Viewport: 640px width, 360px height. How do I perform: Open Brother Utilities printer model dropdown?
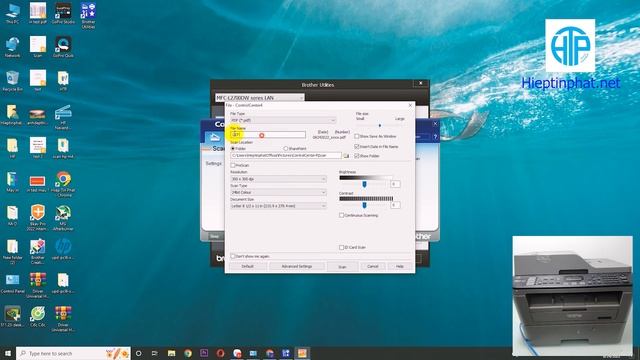point(260,98)
